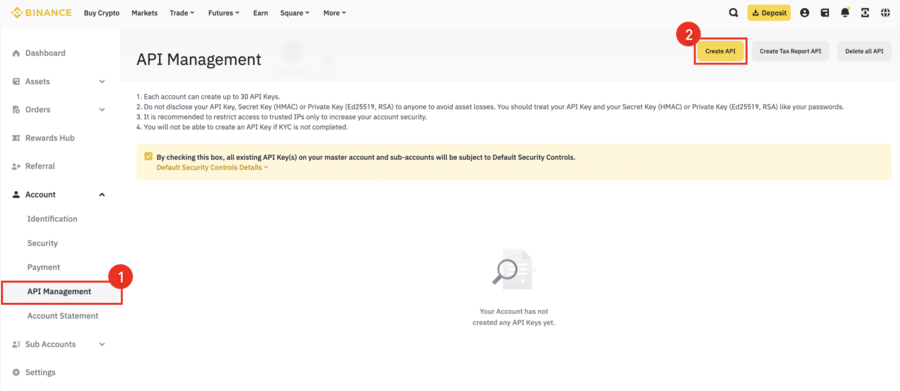
Task: Open the language globe icon
Action: click(x=885, y=13)
